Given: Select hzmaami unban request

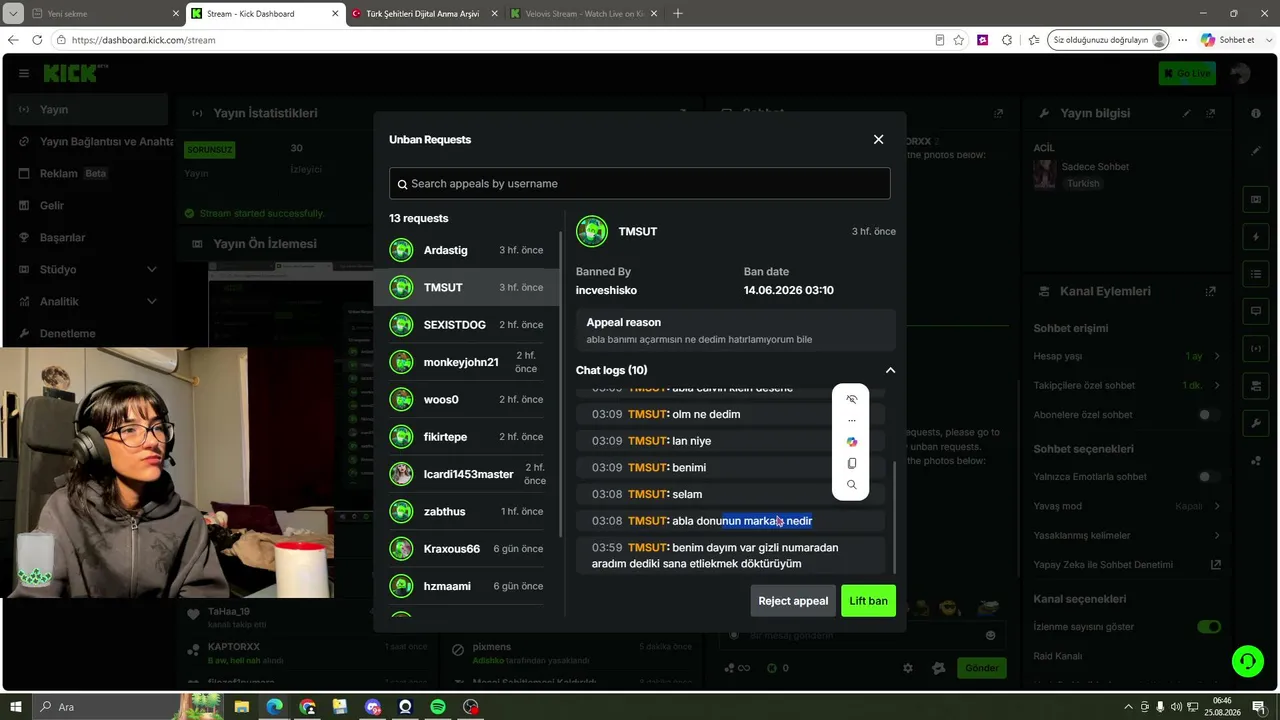Looking at the screenshot, I should coord(466,586).
